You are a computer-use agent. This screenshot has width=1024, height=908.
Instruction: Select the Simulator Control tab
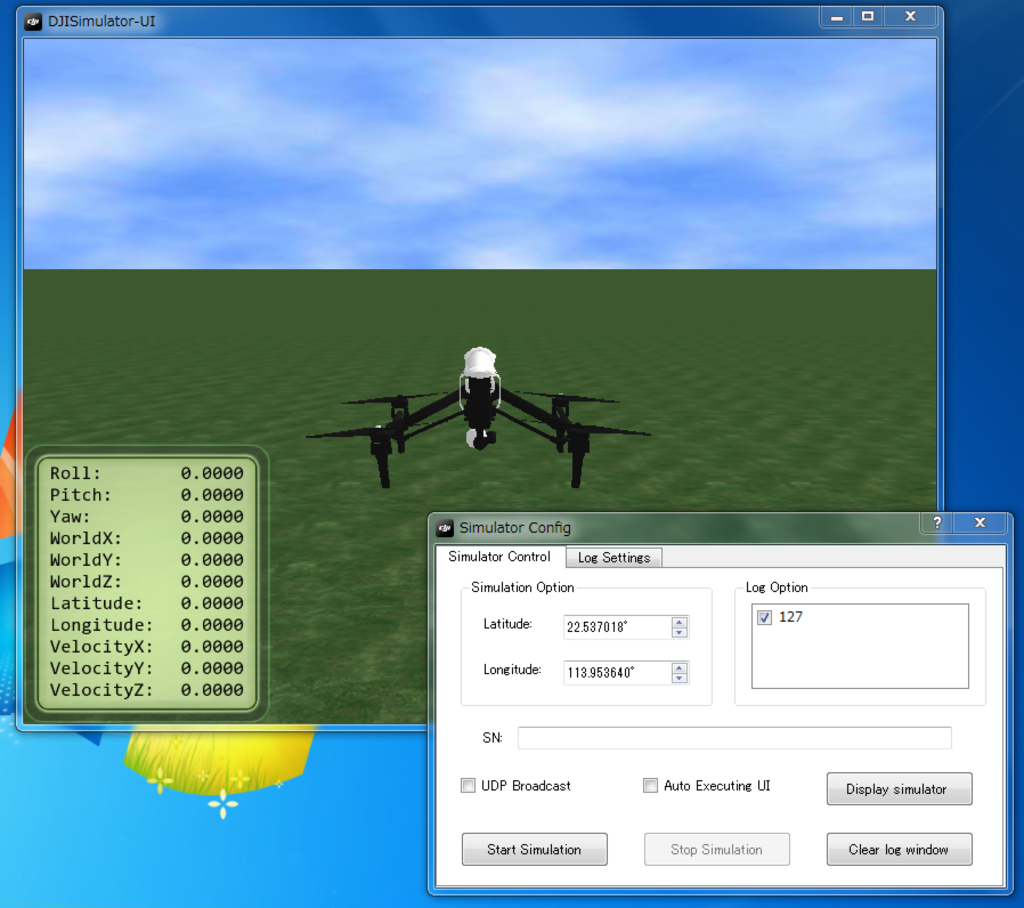coord(499,557)
